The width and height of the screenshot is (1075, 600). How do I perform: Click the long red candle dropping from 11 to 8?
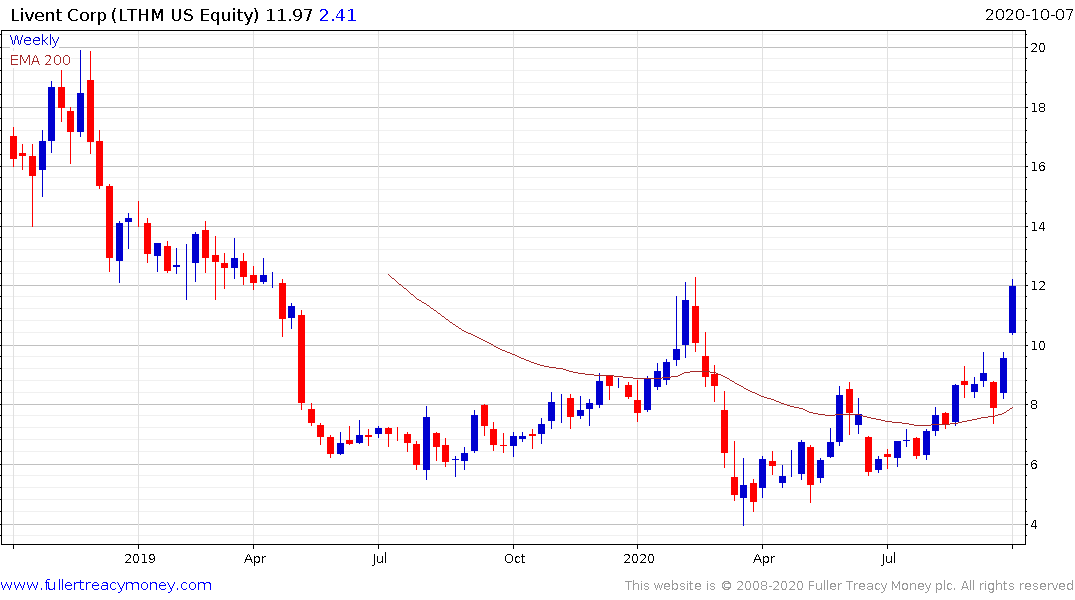301,359
